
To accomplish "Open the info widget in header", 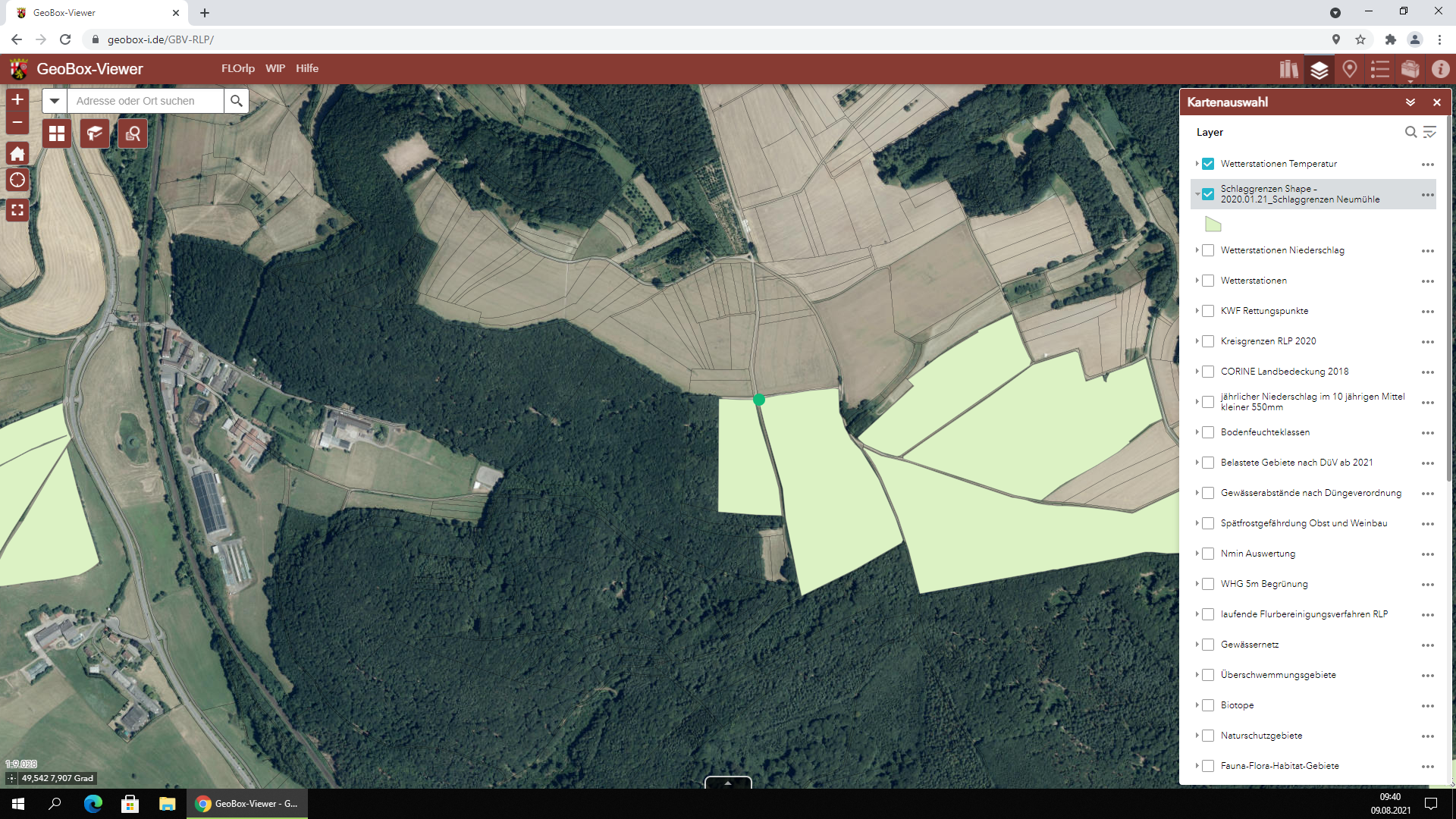I will (x=1440, y=70).
